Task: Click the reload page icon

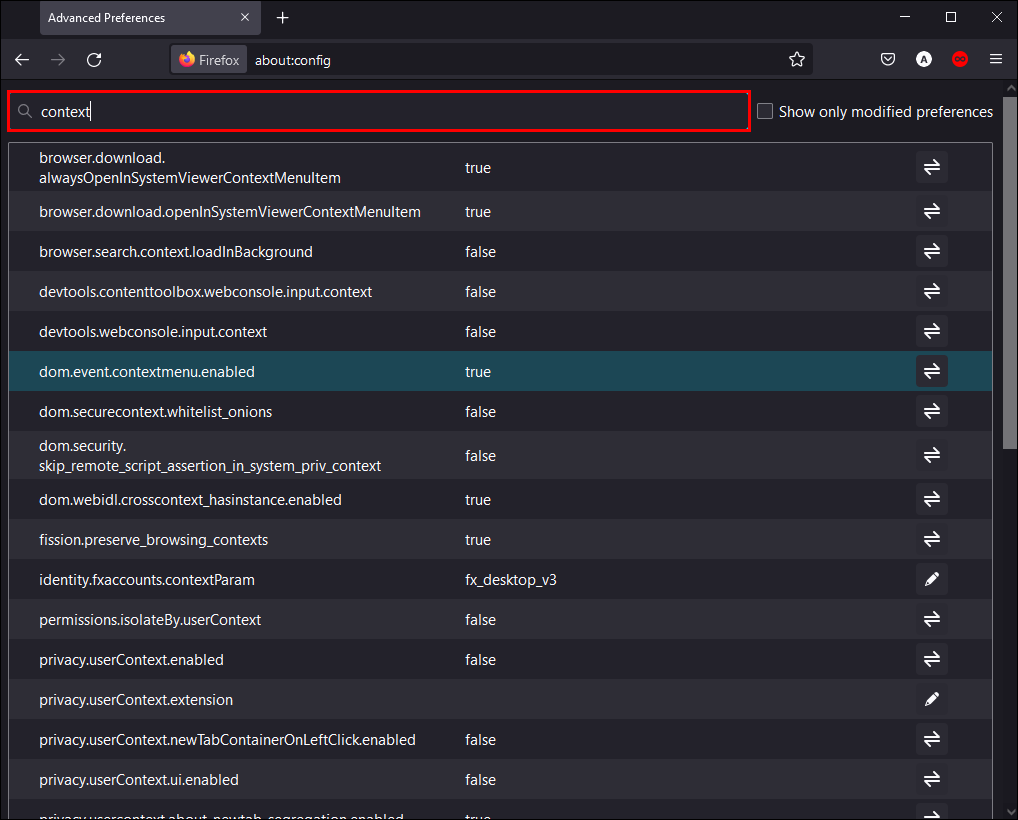Action: pyautogui.click(x=94, y=60)
